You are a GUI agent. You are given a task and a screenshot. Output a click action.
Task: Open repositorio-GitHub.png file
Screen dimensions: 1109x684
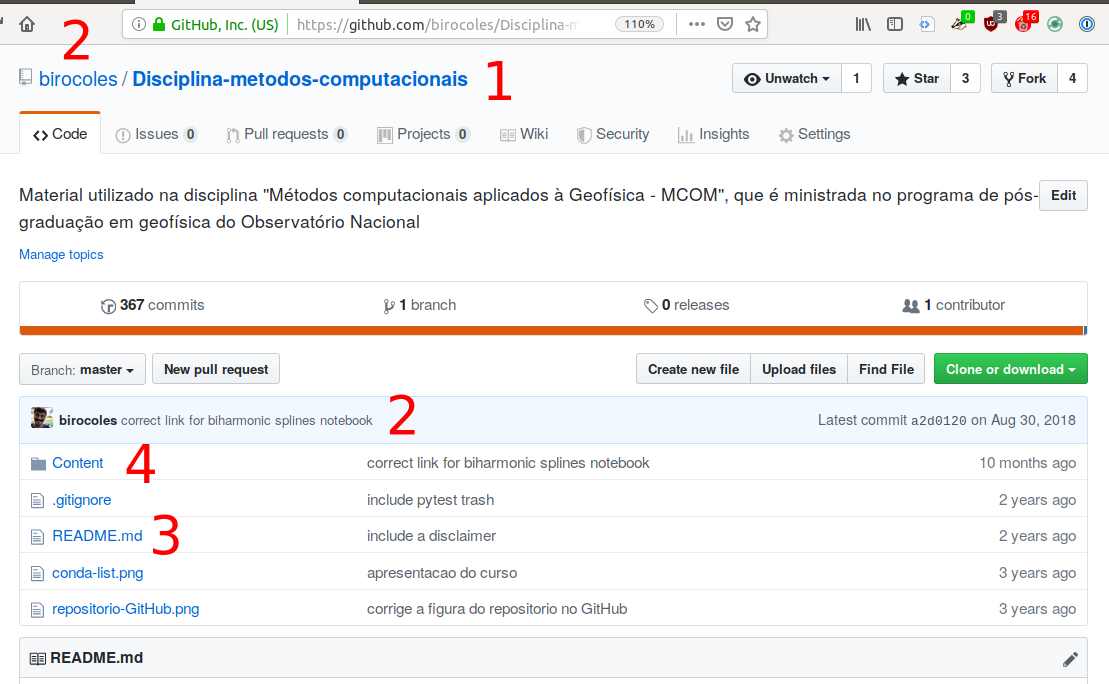click(126, 609)
